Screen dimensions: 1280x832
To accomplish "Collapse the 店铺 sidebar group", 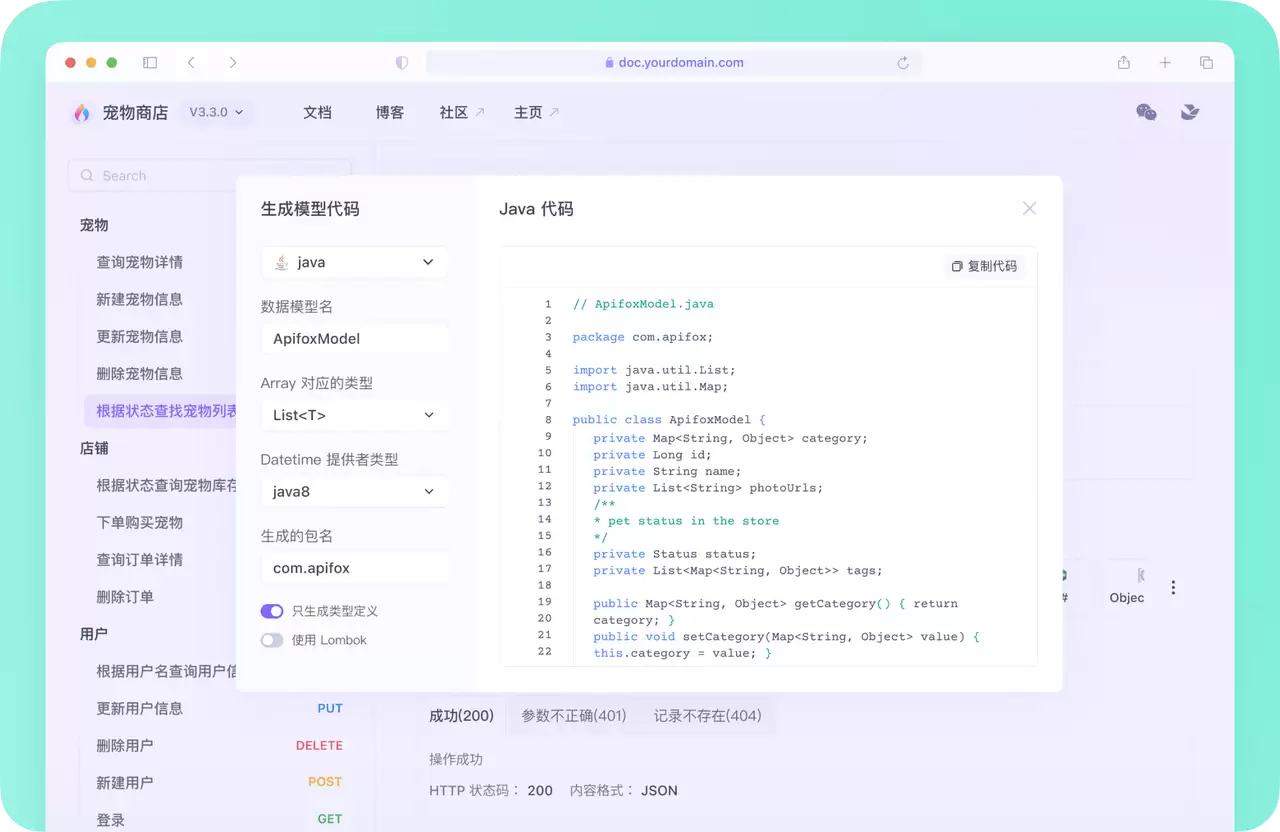I will tap(94, 448).
